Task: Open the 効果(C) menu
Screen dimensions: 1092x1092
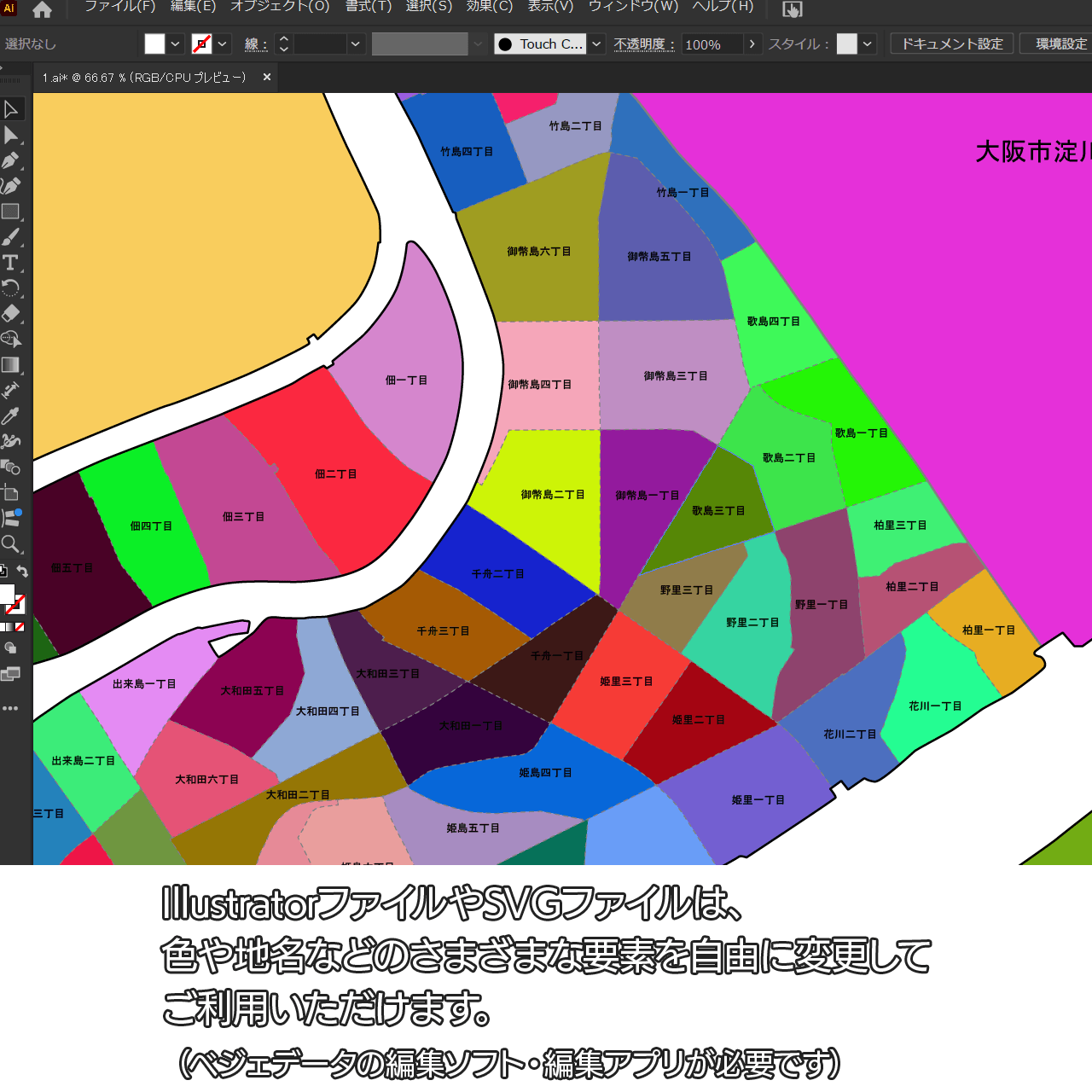Action: (490, 7)
